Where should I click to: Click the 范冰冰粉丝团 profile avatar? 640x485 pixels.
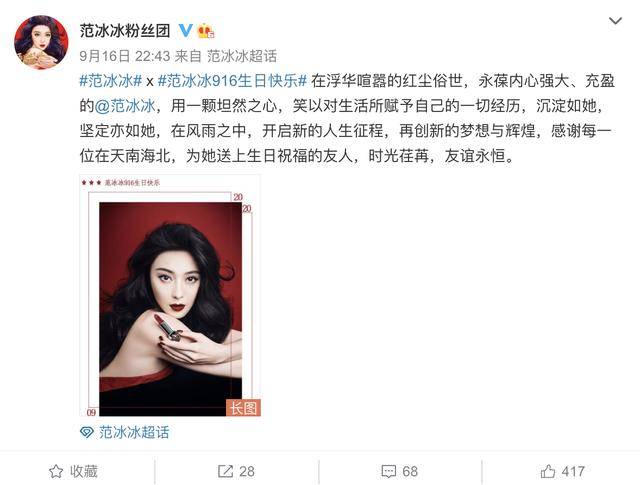(41, 42)
